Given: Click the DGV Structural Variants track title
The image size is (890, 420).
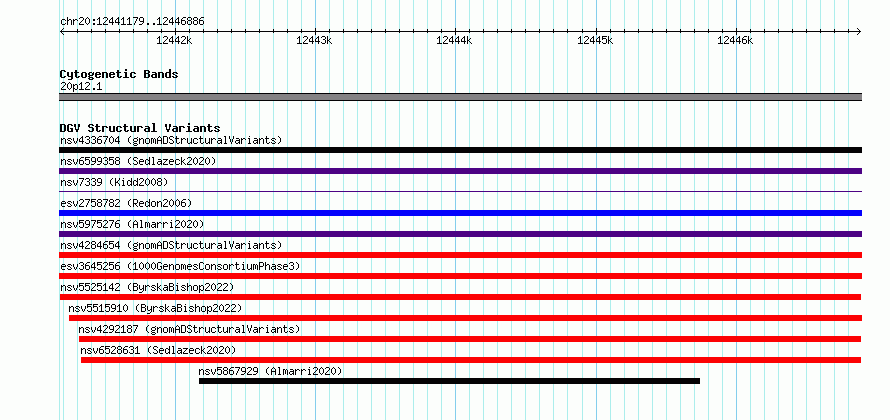Looking at the screenshot, I should 140,128.
